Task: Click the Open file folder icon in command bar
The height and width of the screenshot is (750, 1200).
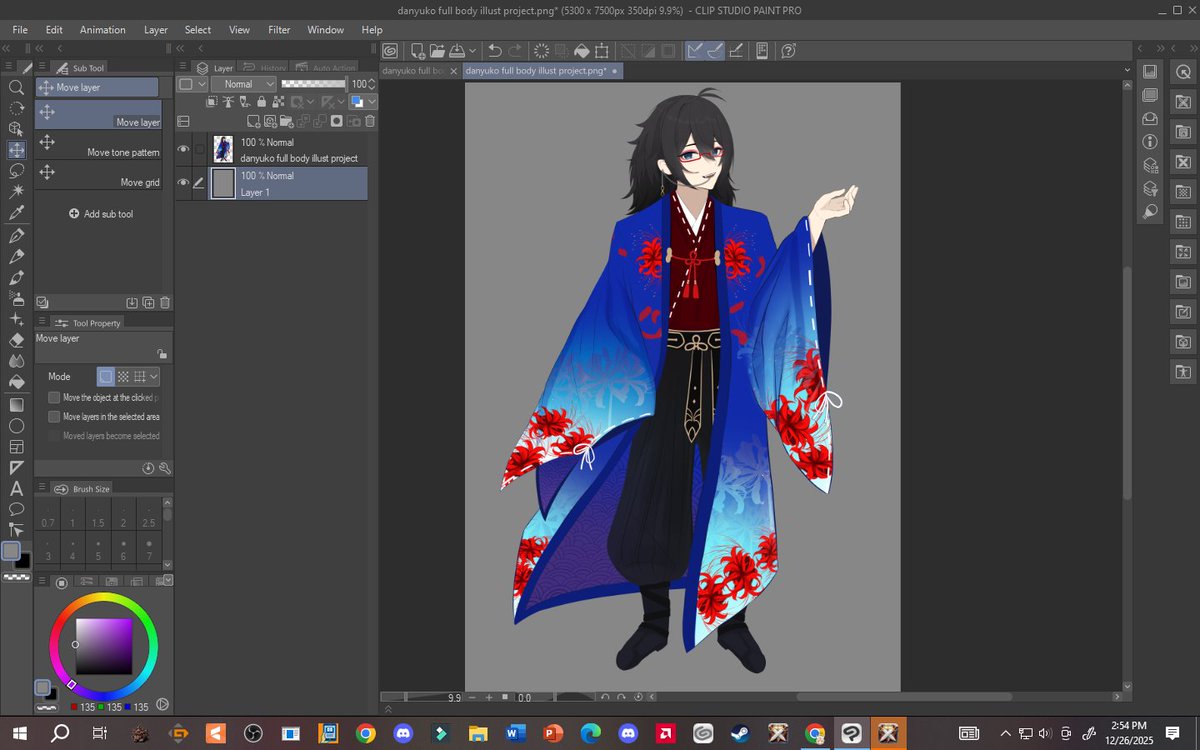Action: 437,50
